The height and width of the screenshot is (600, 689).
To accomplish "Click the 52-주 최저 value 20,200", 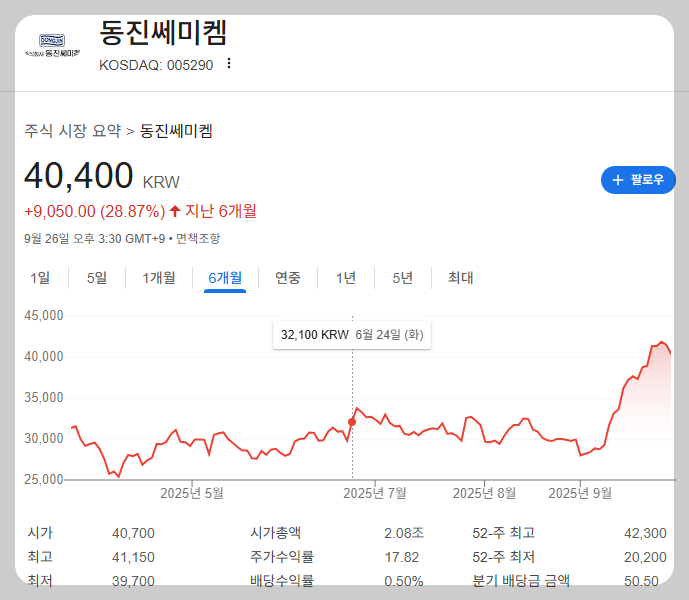I will pyautogui.click(x=645, y=557).
